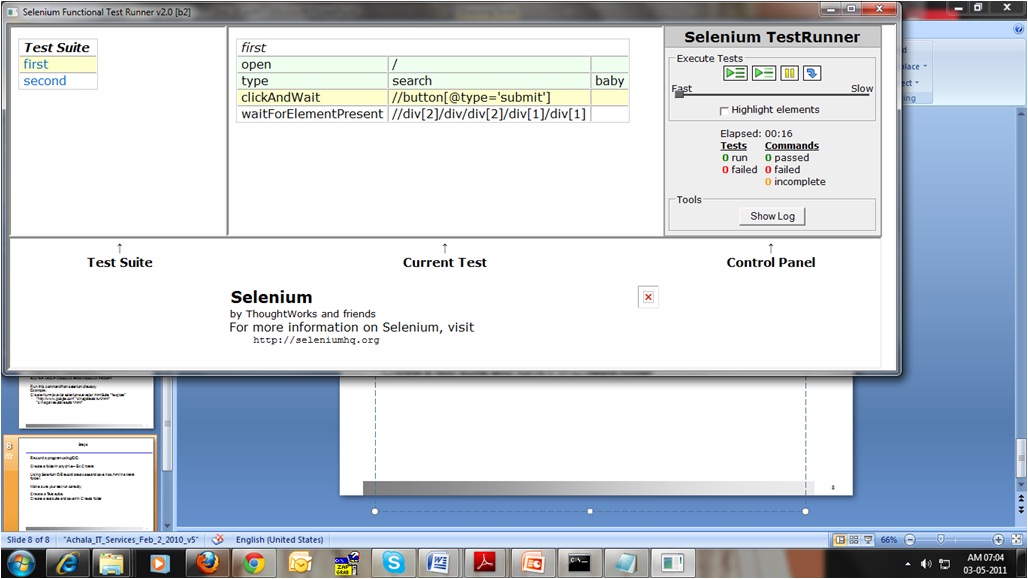Click PowerPoint zoom out minus button
Image resolution: width=1028 pixels, height=579 pixels.
click(x=910, y=540)
